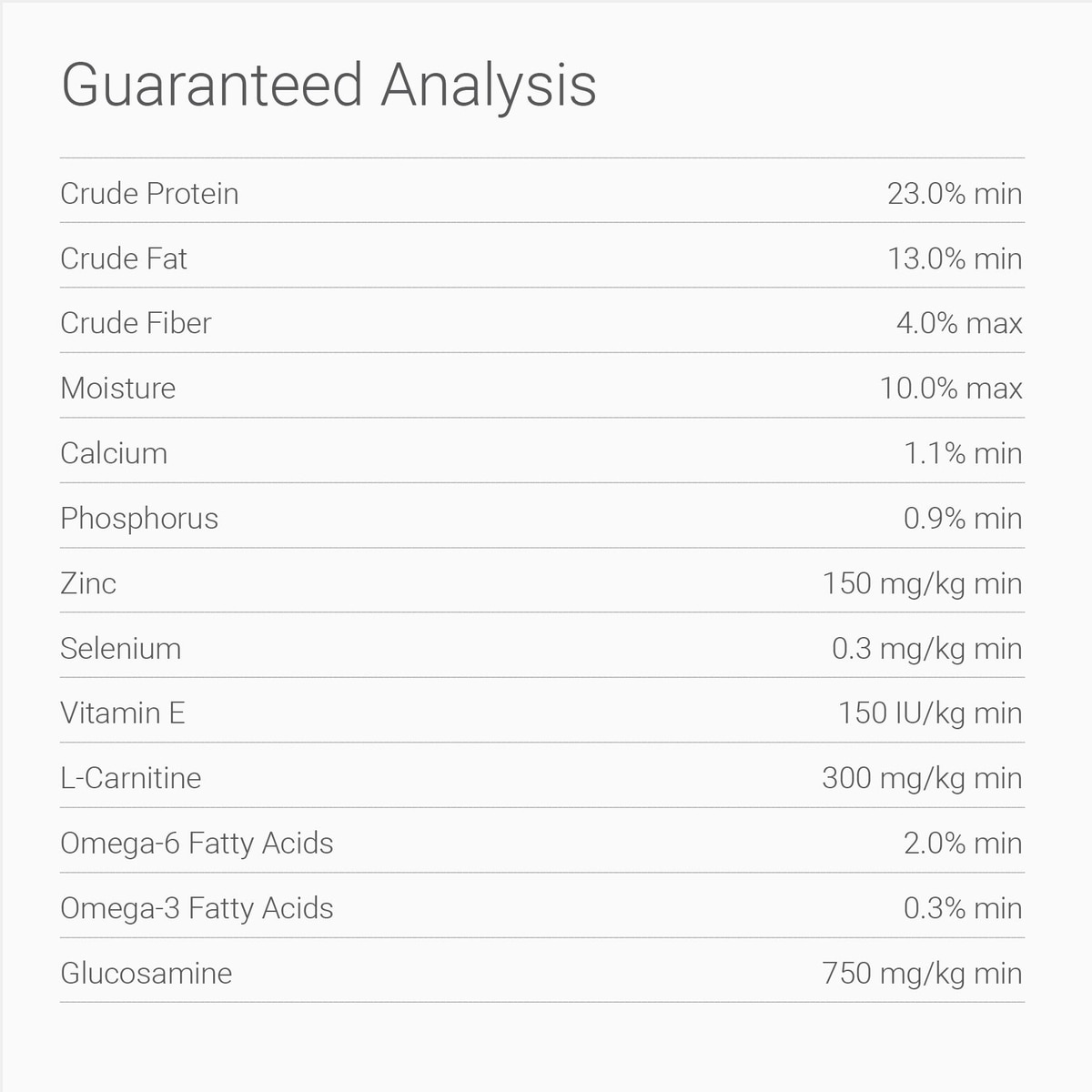Screen dimensions: 1092x1092
Task: Click the 750 mg/kg min glucosamine value
Action: coord(922,974)
